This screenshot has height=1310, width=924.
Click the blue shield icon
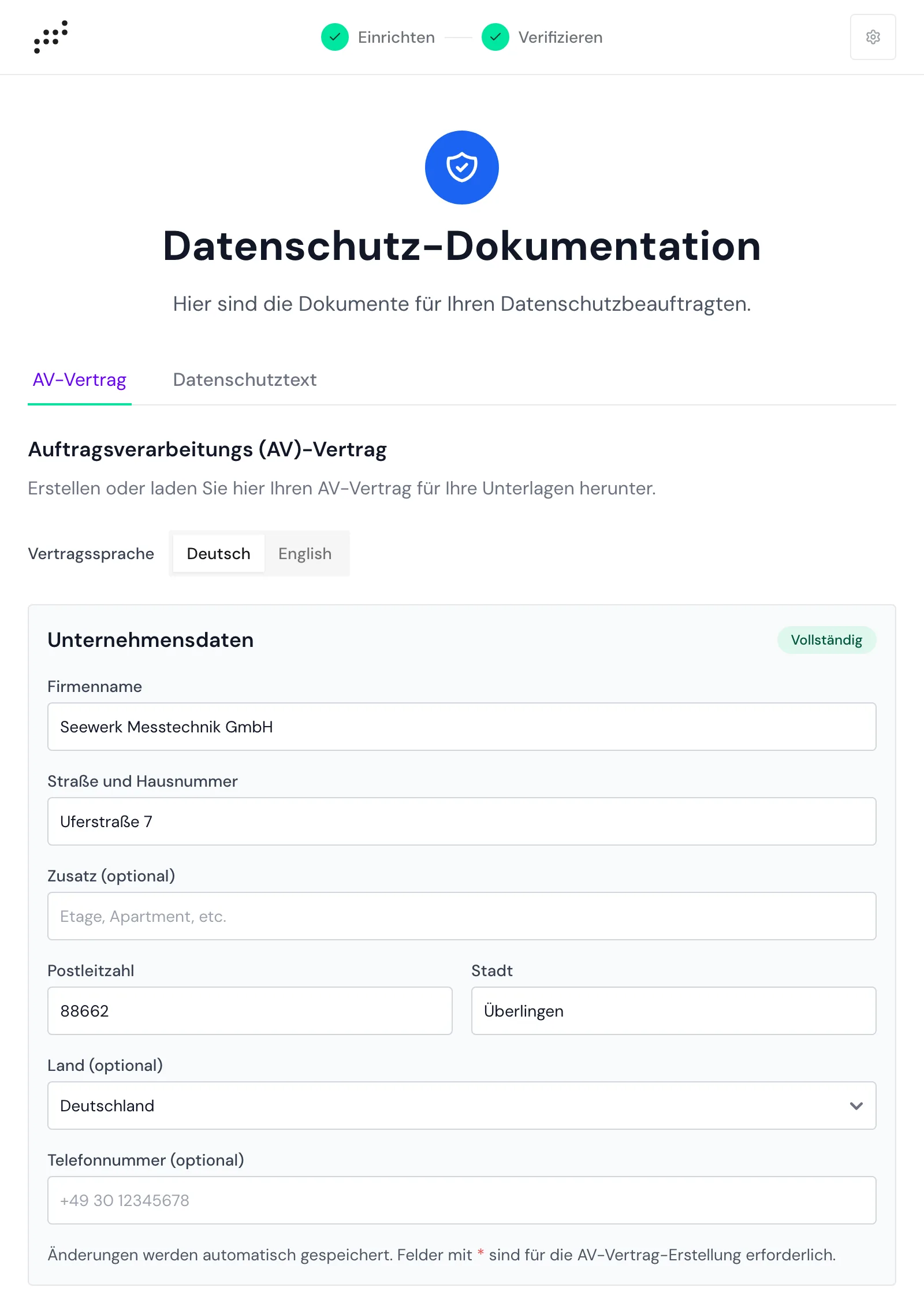462,168
